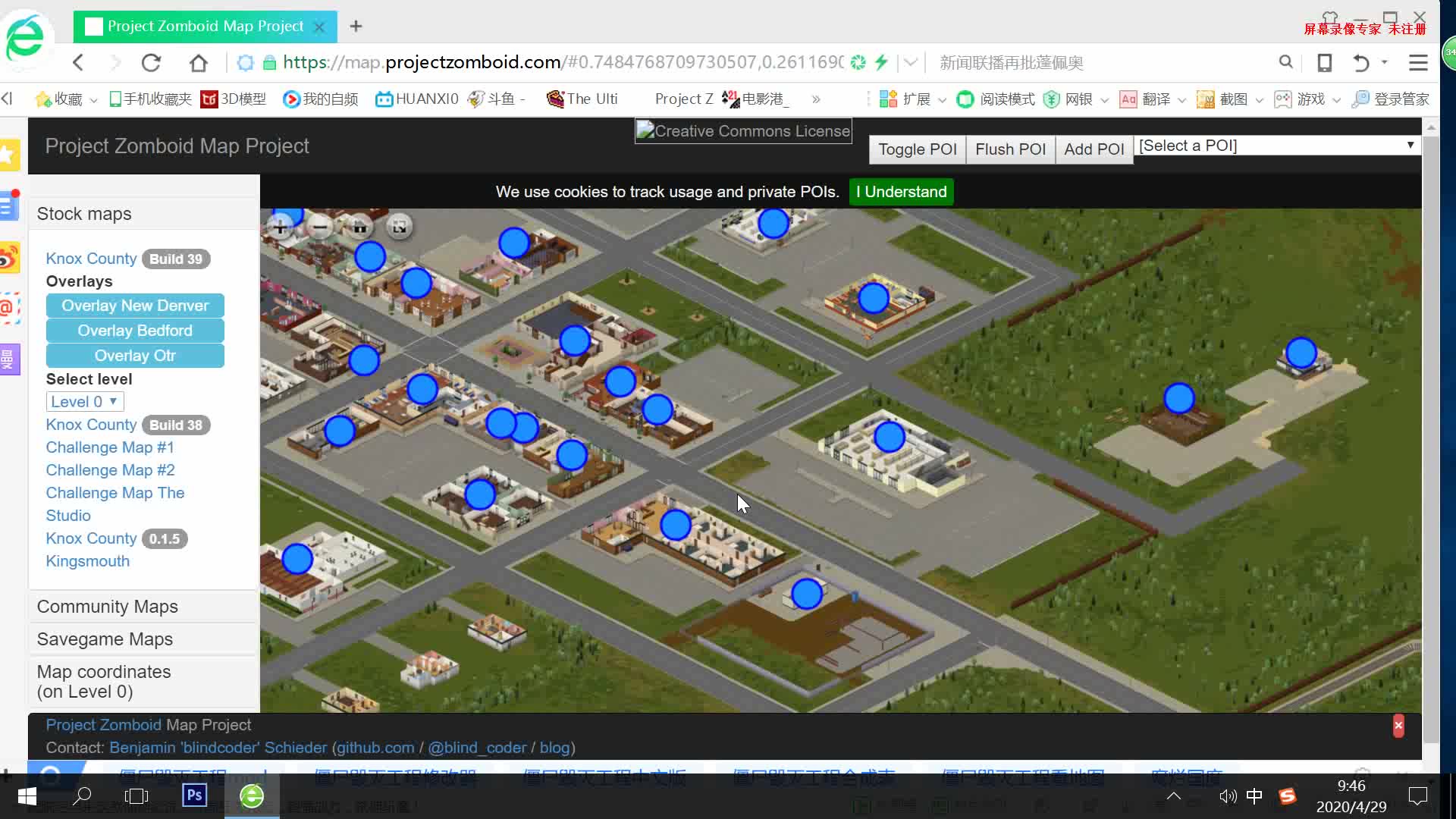This screenshot has width=1456, height=819.
Task: Click the volume icon in system tray
Action: (1227, 796)
